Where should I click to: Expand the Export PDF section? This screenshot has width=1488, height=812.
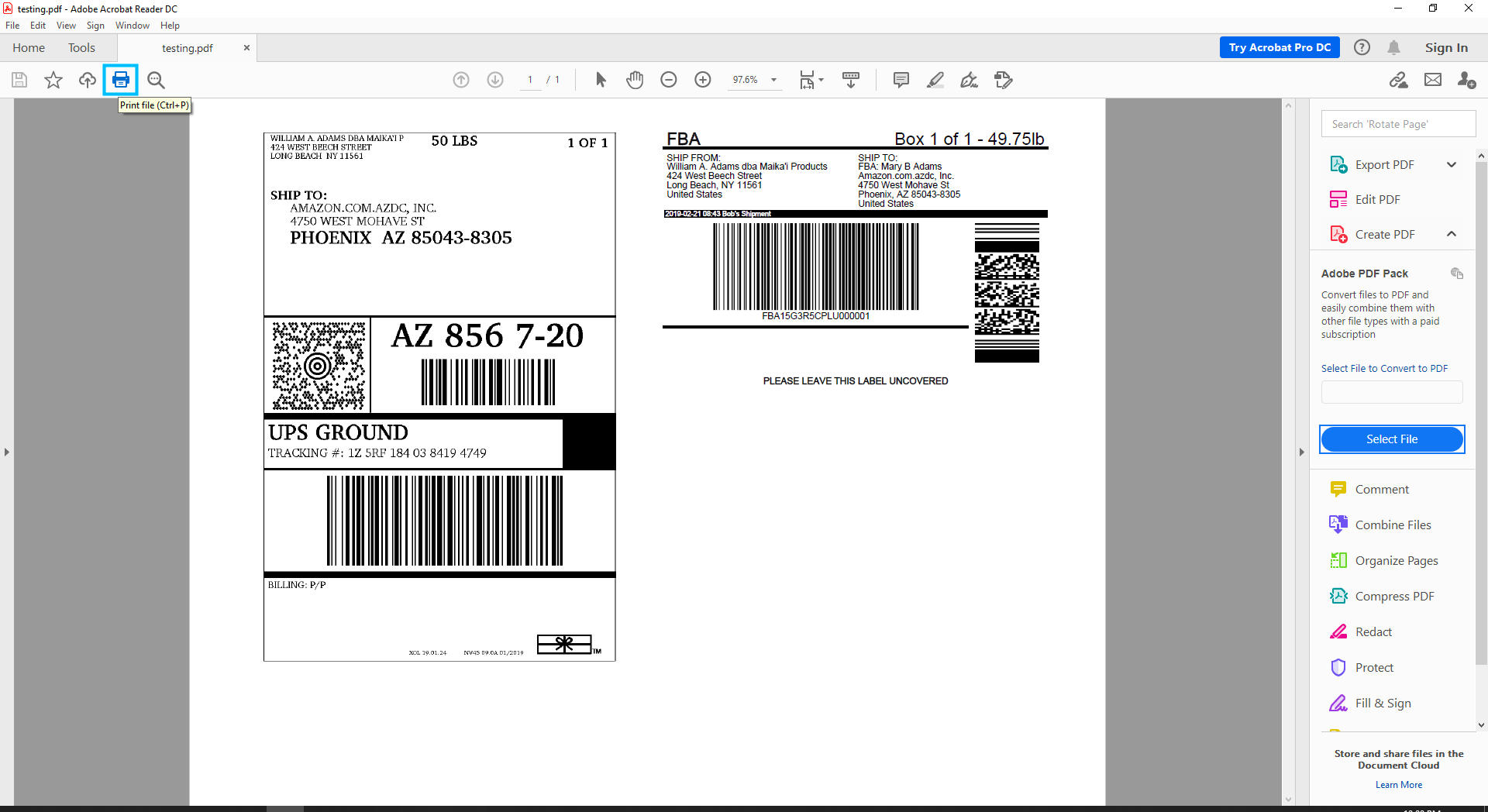[1452, 164]
